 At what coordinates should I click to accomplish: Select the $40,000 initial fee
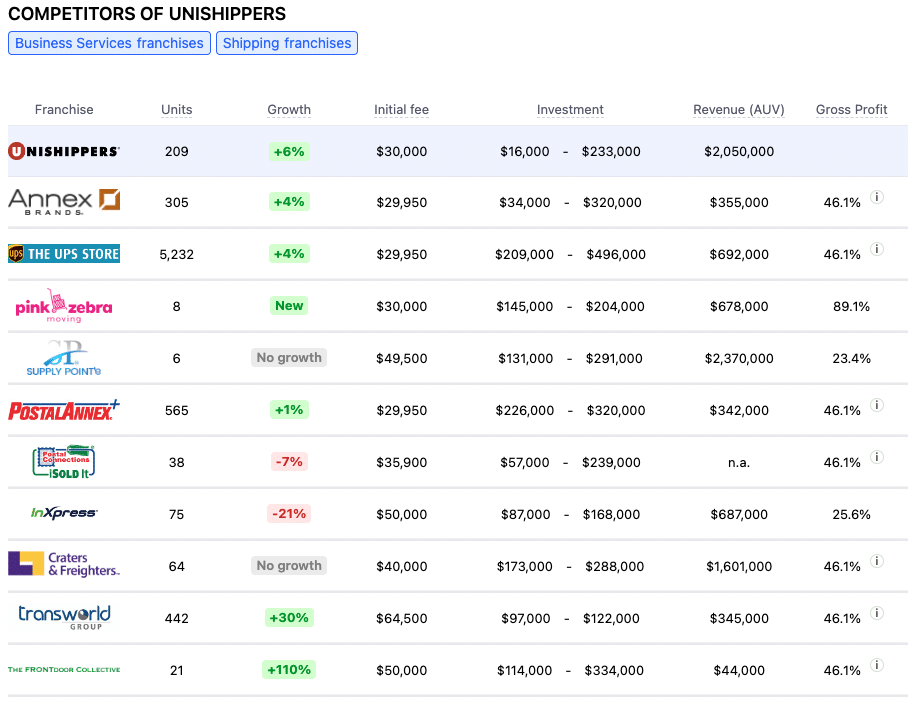[x=402, y=566]
